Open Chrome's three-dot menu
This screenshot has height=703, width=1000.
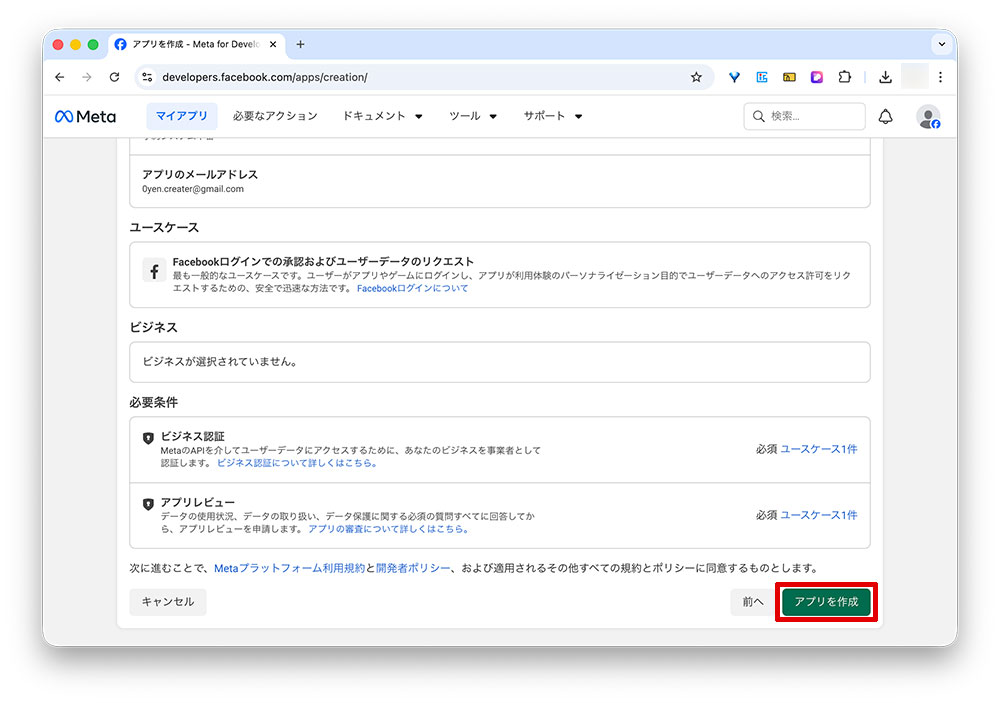click(941, 76)
